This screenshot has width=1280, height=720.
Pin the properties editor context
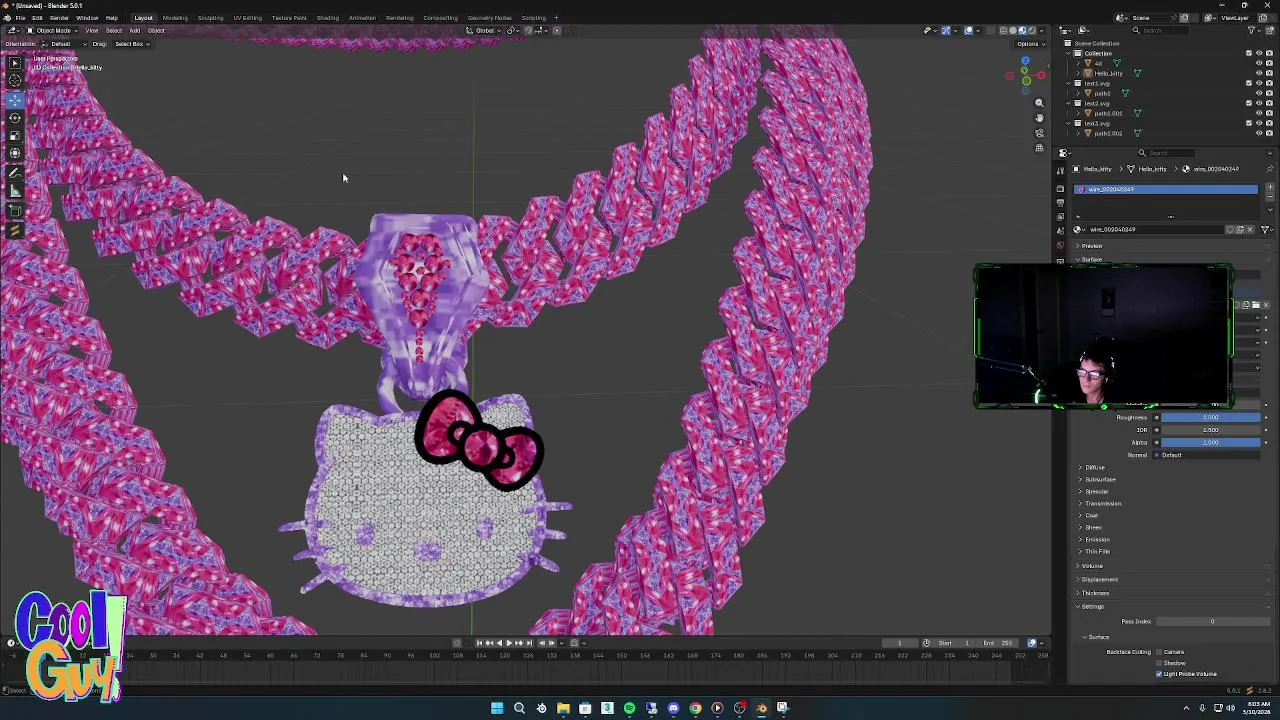pyautogui.click(x=1270, y=169)
